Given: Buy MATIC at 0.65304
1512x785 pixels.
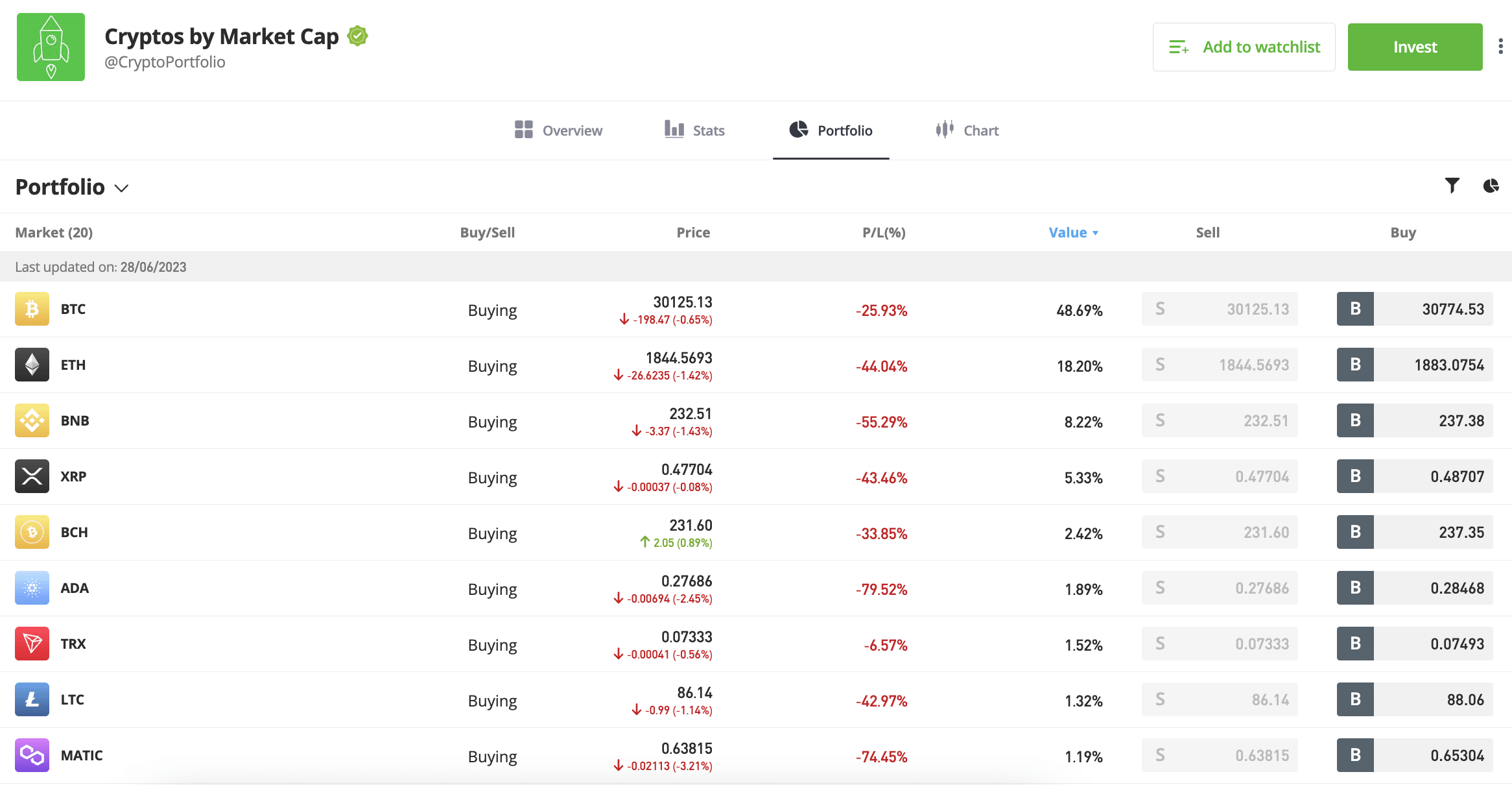Looking at the screenshot, I should (x=1415, y=755).
